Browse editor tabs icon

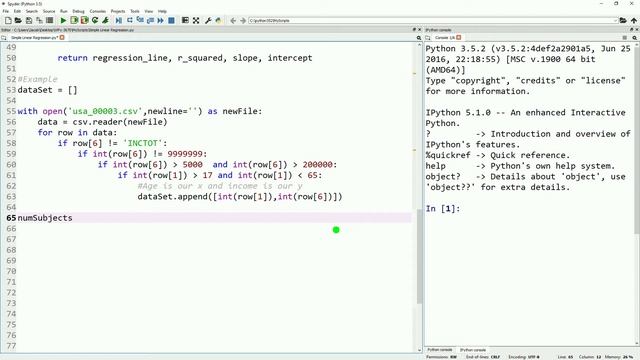pos(4,38)
